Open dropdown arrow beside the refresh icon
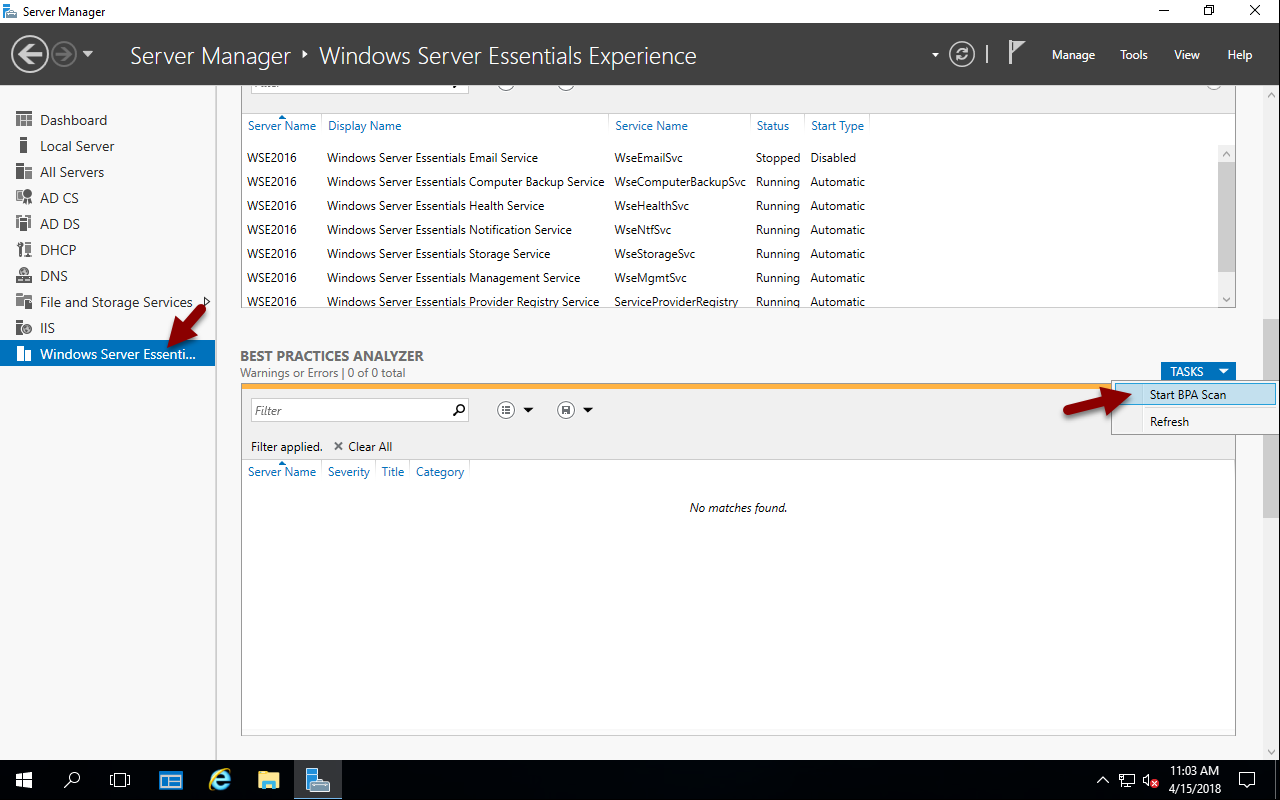The height and width of the screenshot is (800, 1280). coord(935,55)
